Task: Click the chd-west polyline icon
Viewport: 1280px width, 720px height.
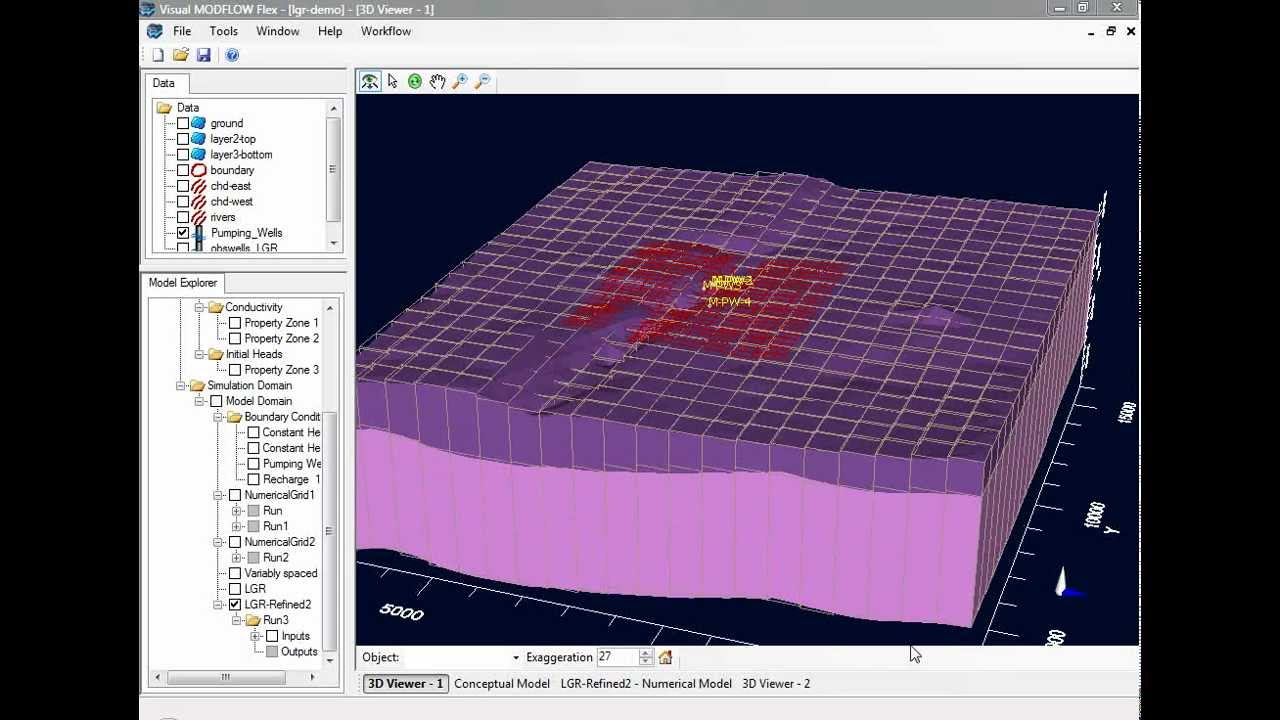Action: 198,201
